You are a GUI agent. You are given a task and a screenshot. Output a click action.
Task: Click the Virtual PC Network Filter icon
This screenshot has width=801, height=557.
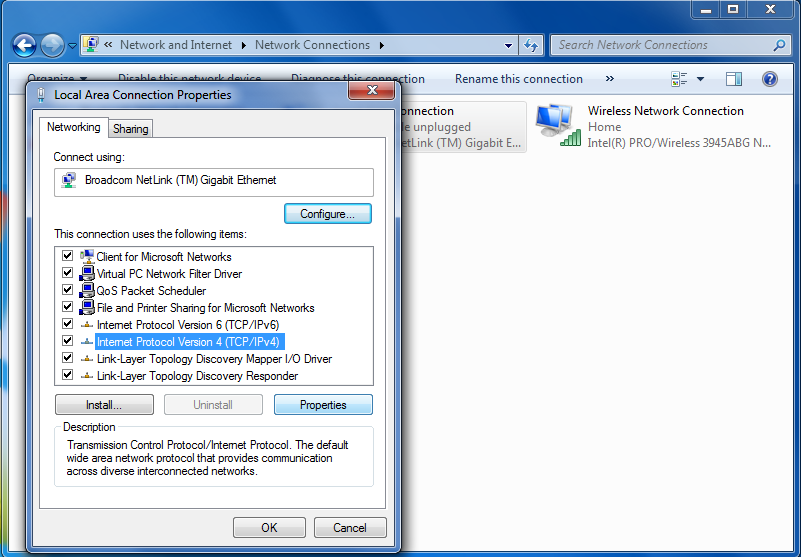(x=87, y=273)
